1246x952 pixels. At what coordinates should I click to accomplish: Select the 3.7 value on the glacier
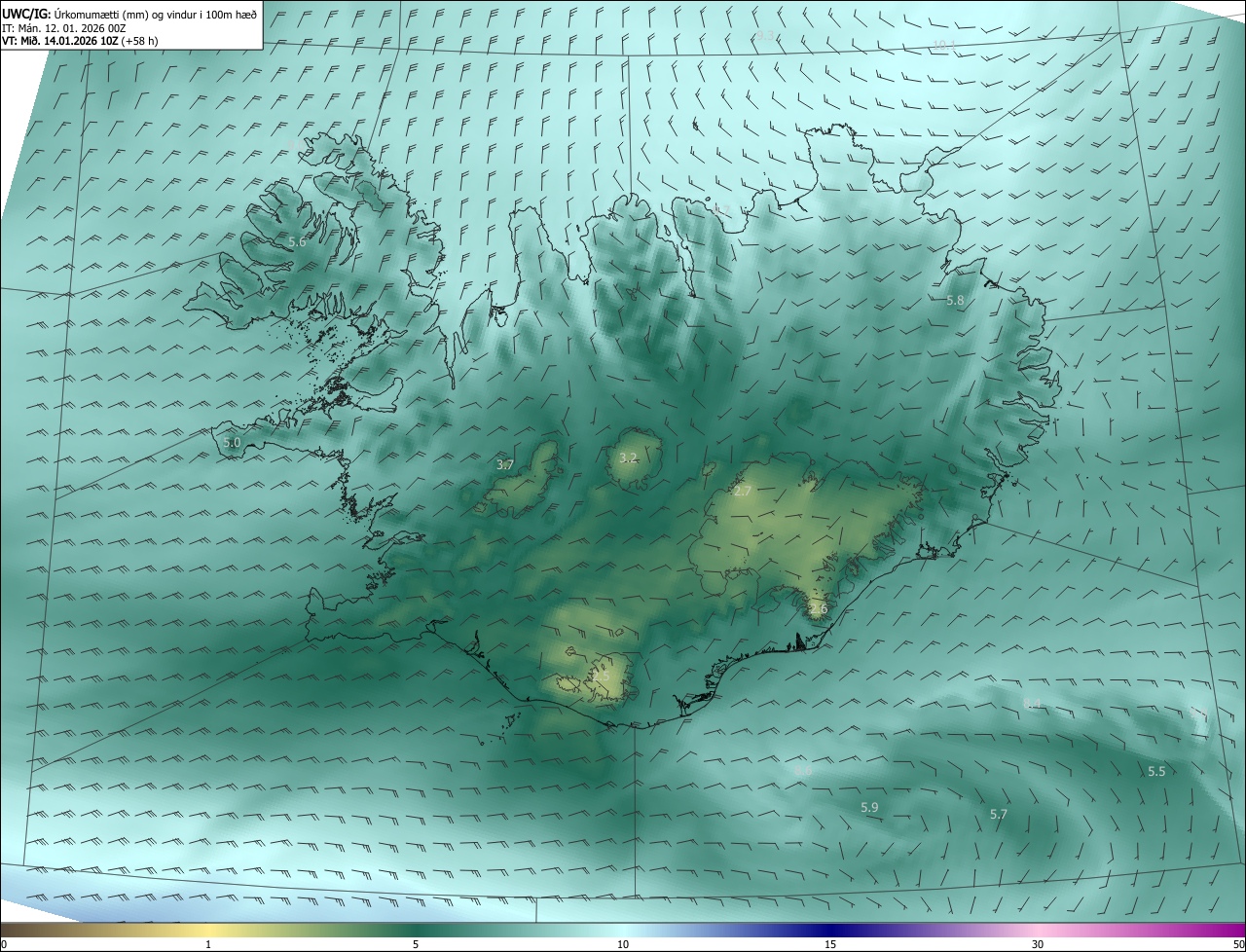click(504, 465)
